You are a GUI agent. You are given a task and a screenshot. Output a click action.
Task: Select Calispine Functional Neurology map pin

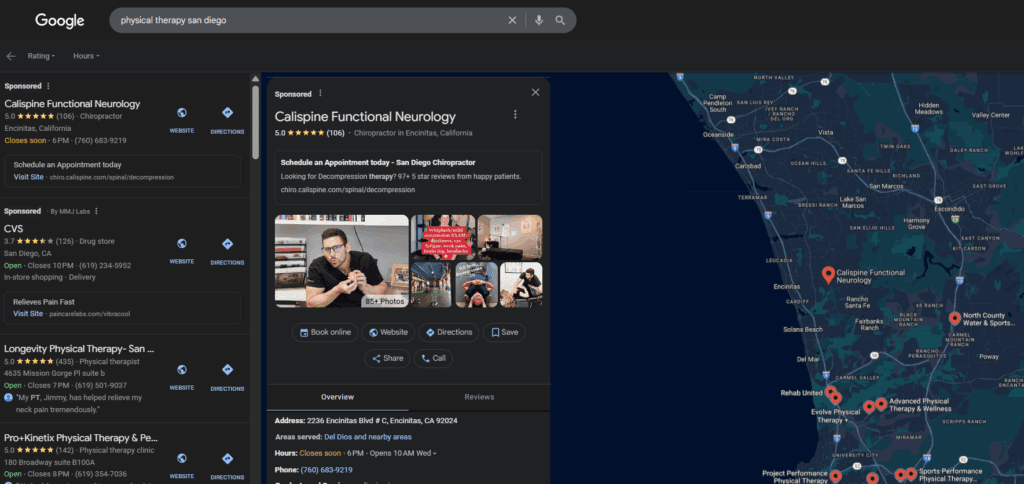pyautogui.click(x=828, y=275)
